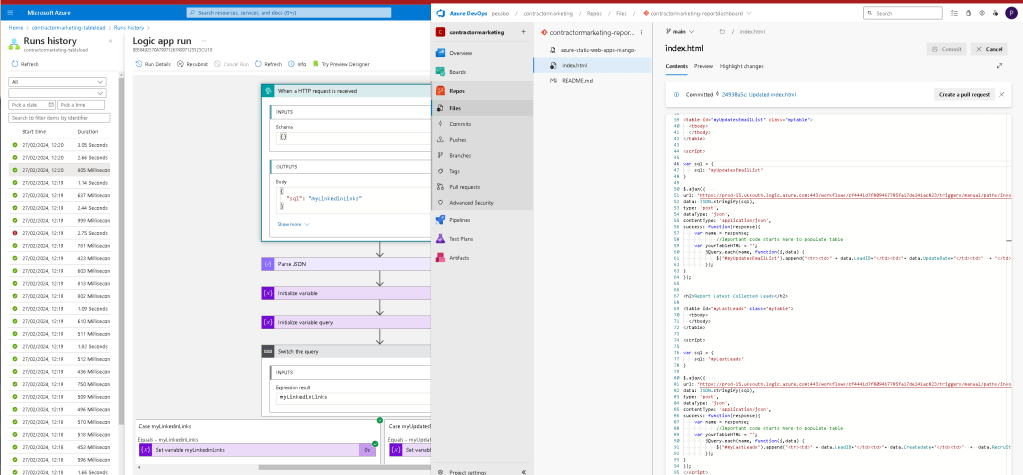
Task: Open the main branch selector dropdown
Action: pos(680,31)
